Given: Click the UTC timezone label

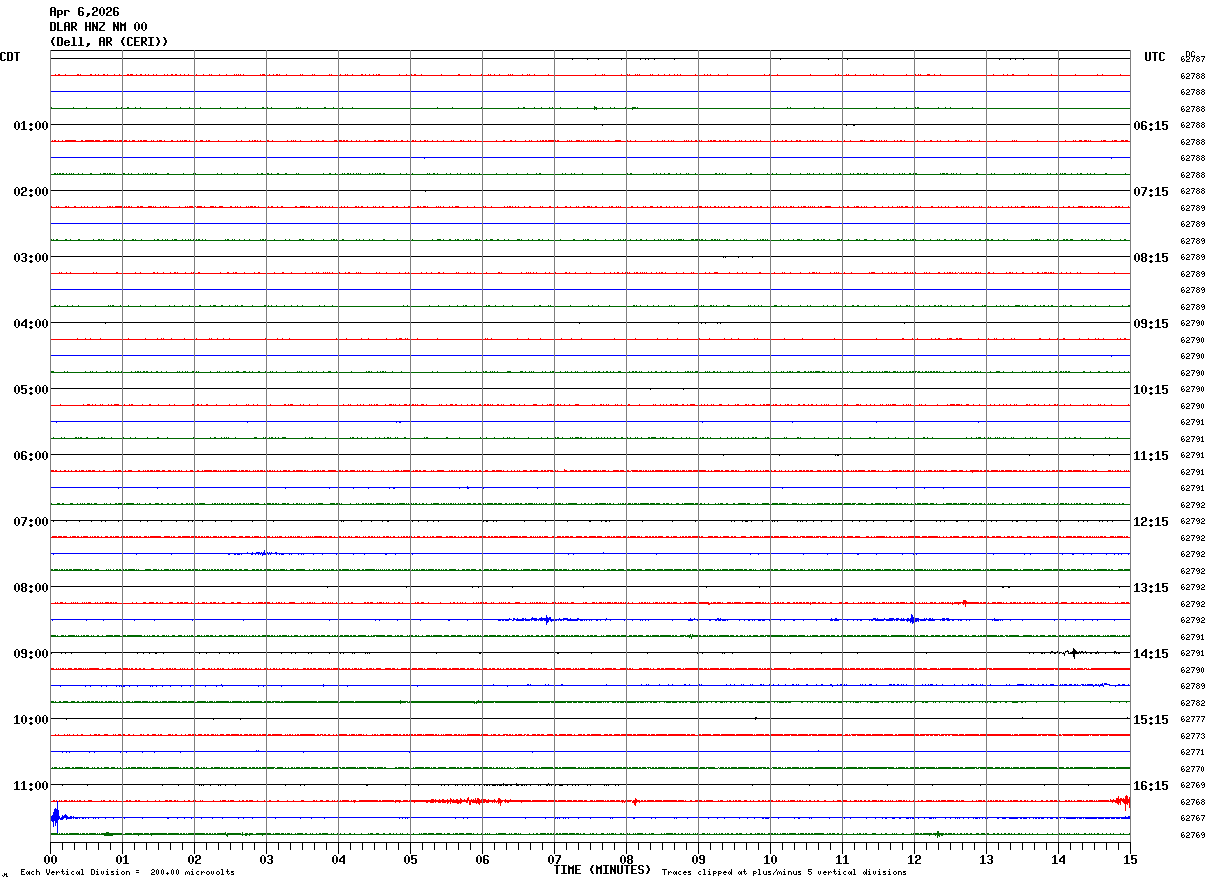Looking at the screenshot, I should [1155, 57].
